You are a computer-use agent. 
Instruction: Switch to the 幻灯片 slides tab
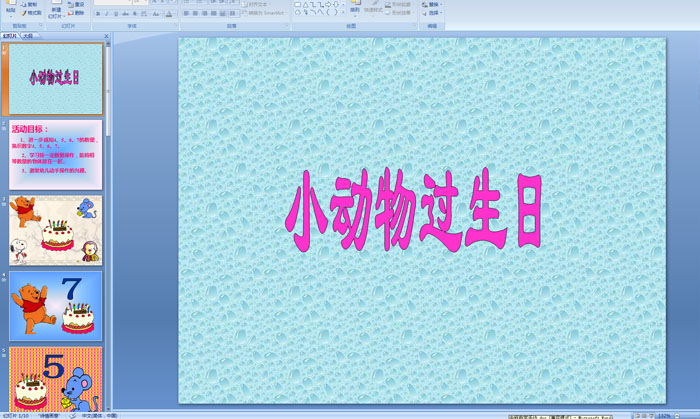9,35
